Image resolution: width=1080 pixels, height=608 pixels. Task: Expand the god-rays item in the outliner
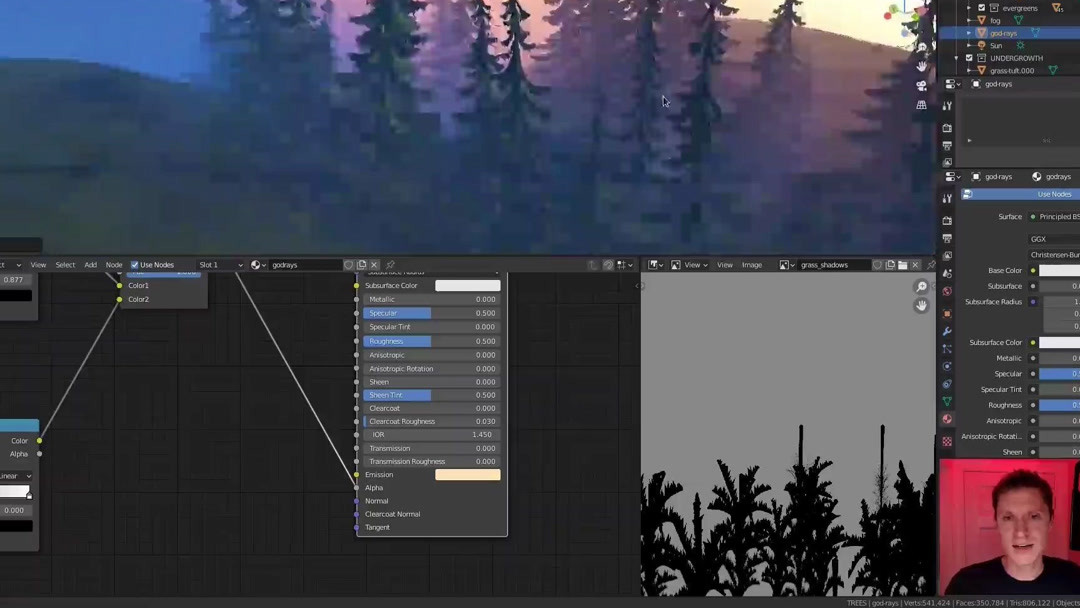[968, 33]
